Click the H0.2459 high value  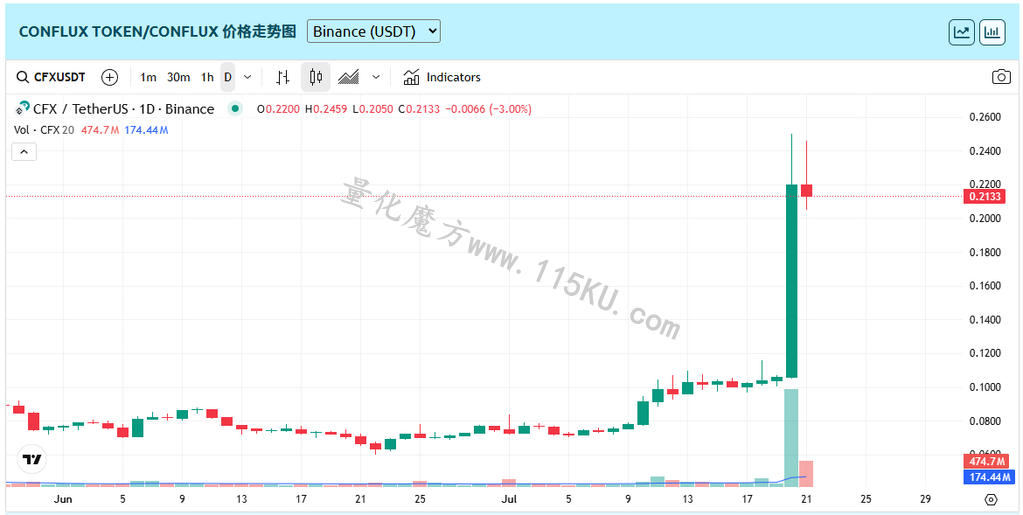326,109
